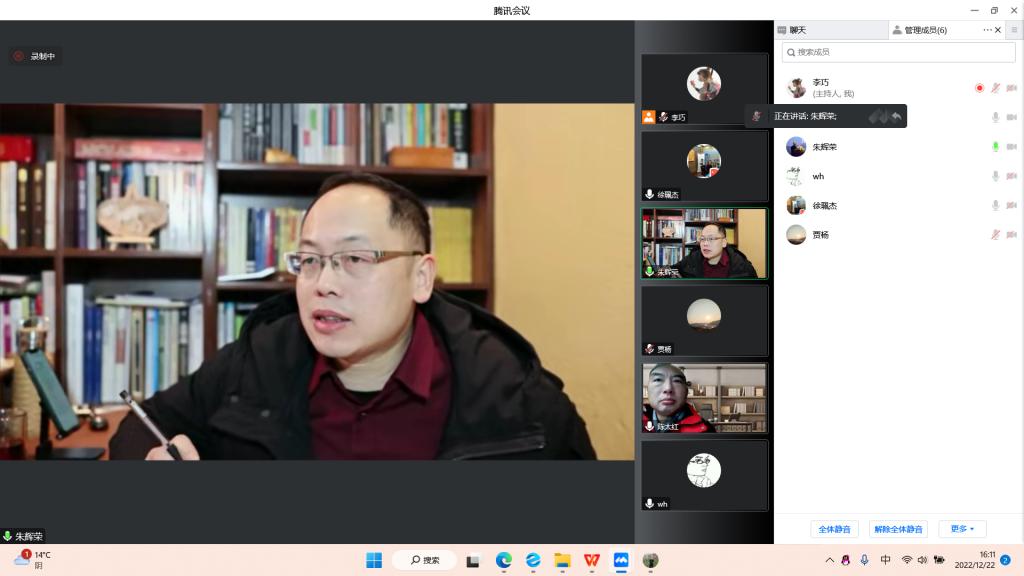Click the QQ penguin tray icon
The width and height of the screenshot is (1024, 576).
(846, 560)
